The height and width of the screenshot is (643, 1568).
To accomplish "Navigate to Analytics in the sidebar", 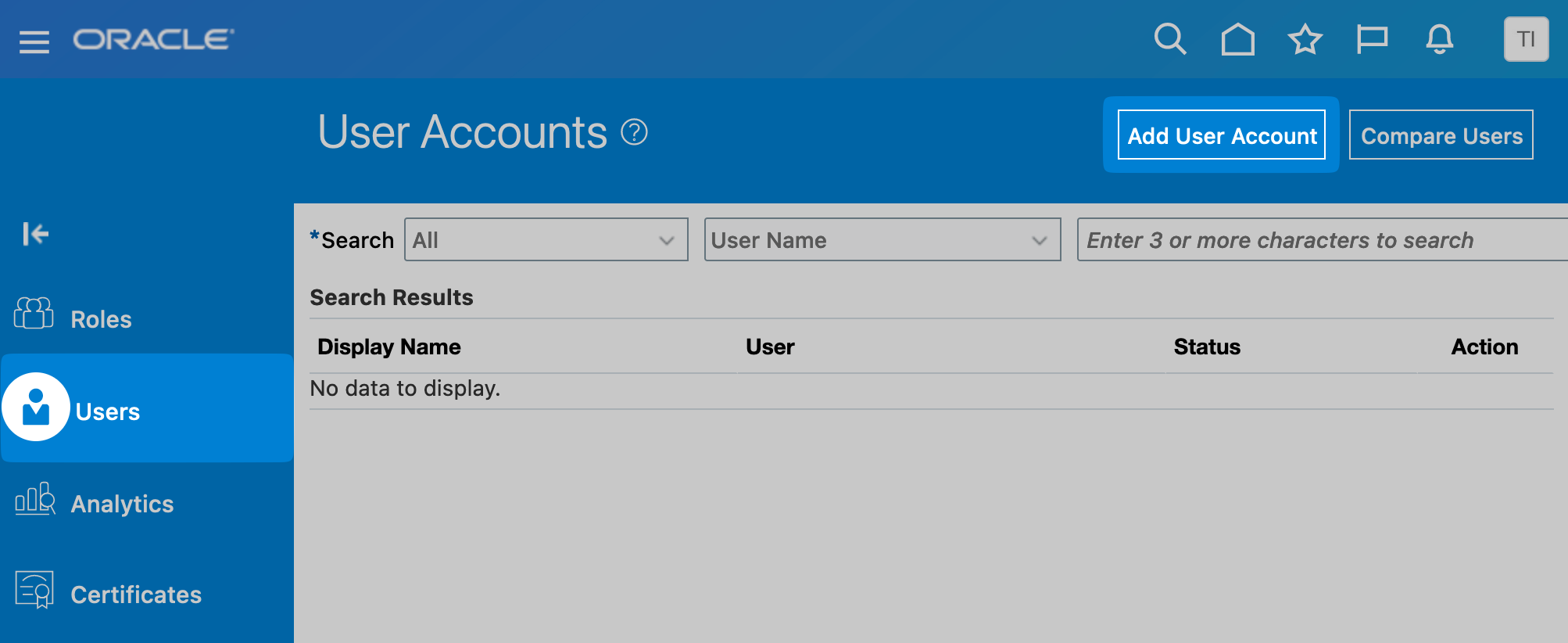I will click(x=122, y=504).
